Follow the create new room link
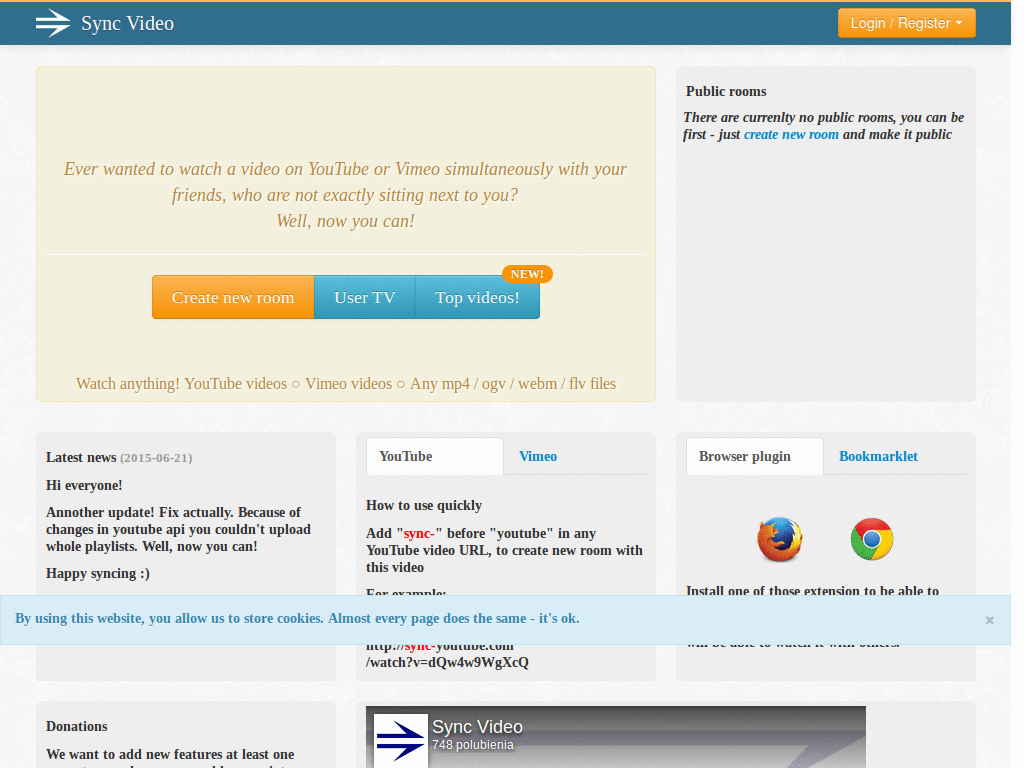Viewport: 1024px width, 768px height. tap(791, 135)
